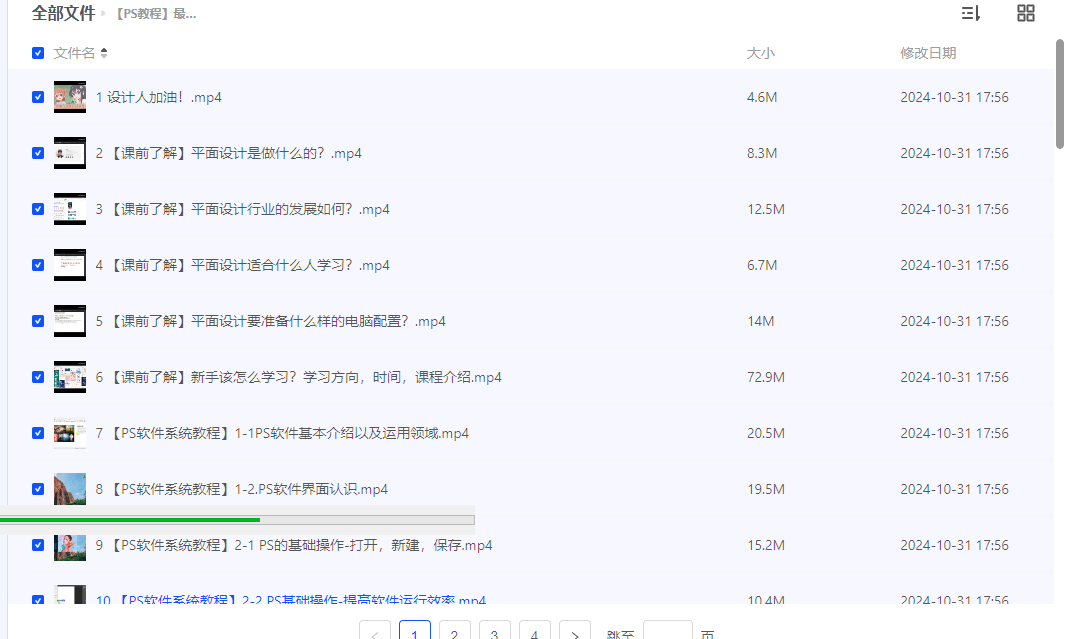Open file 3 平面设计行业的发展如何？.mp4
Viewport: 1065px width, 639px height.
tap(242, 209)
